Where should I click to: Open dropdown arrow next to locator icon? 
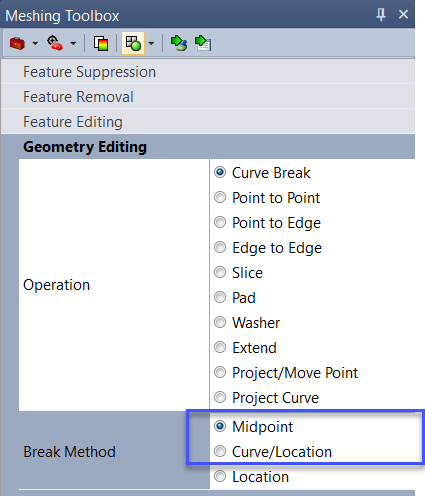[73, 43]
